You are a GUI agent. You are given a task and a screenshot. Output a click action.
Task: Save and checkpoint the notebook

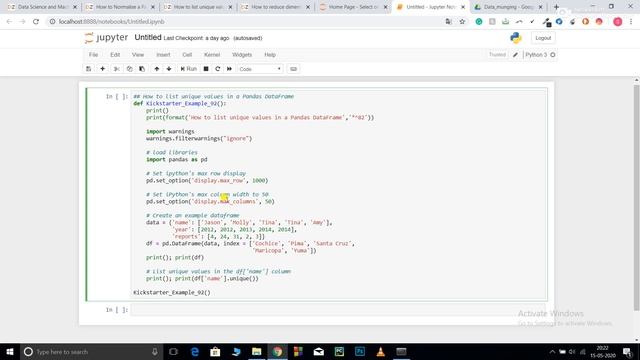click(x=89, y=69)
